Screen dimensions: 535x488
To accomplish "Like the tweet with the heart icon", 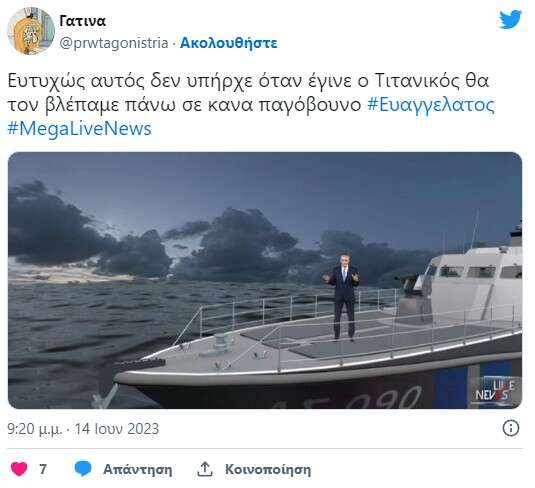I will (x=19, y=469).
